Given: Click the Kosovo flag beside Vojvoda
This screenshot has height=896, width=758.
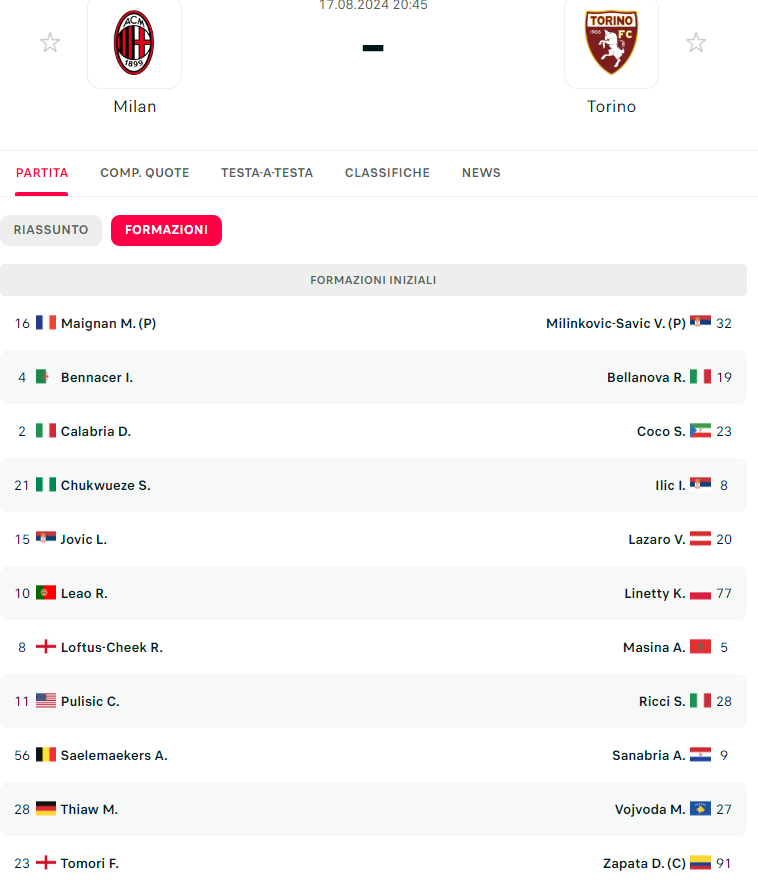Looking at the screenshot, I should [700, 809].
